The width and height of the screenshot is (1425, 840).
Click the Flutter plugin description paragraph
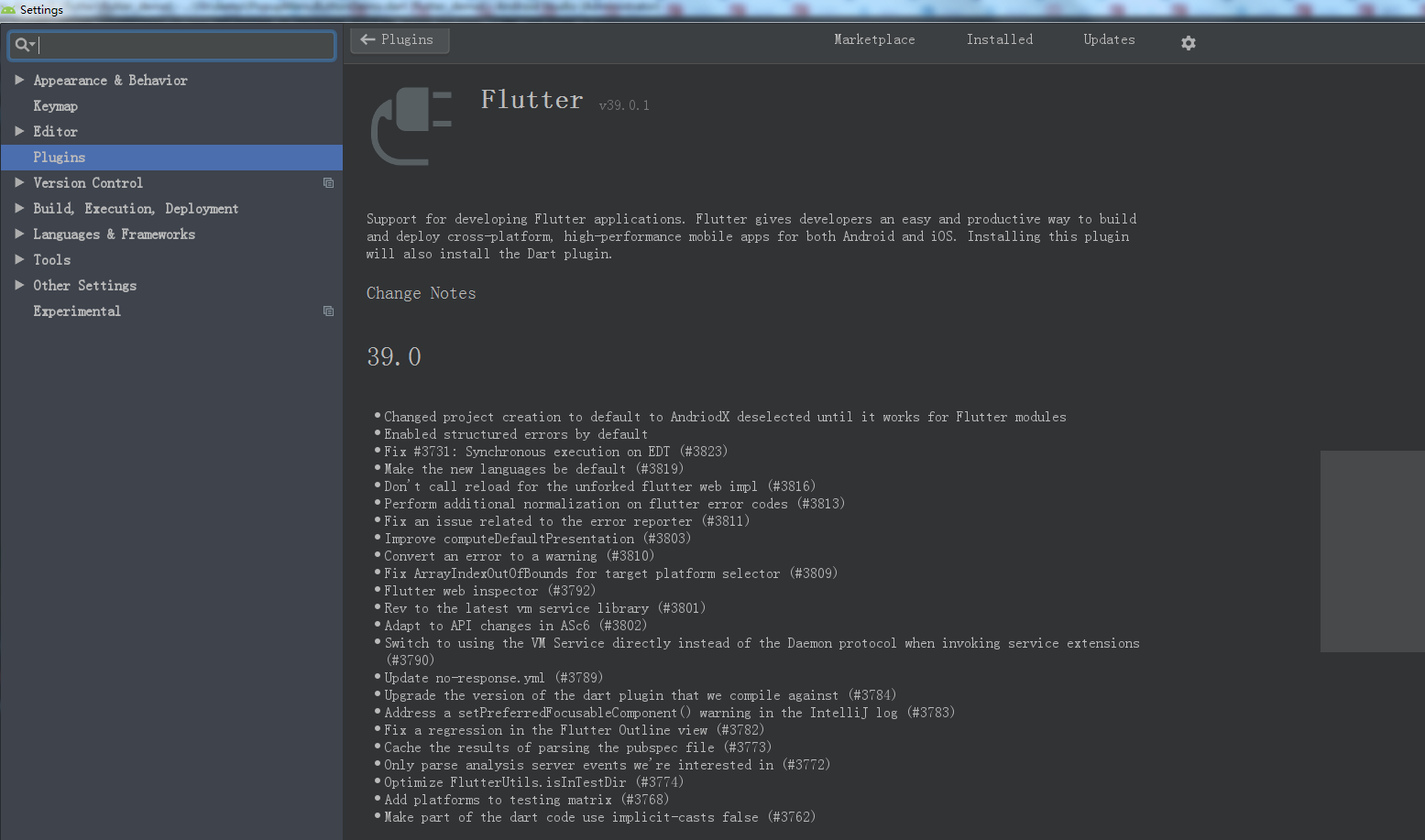point(751,236)
